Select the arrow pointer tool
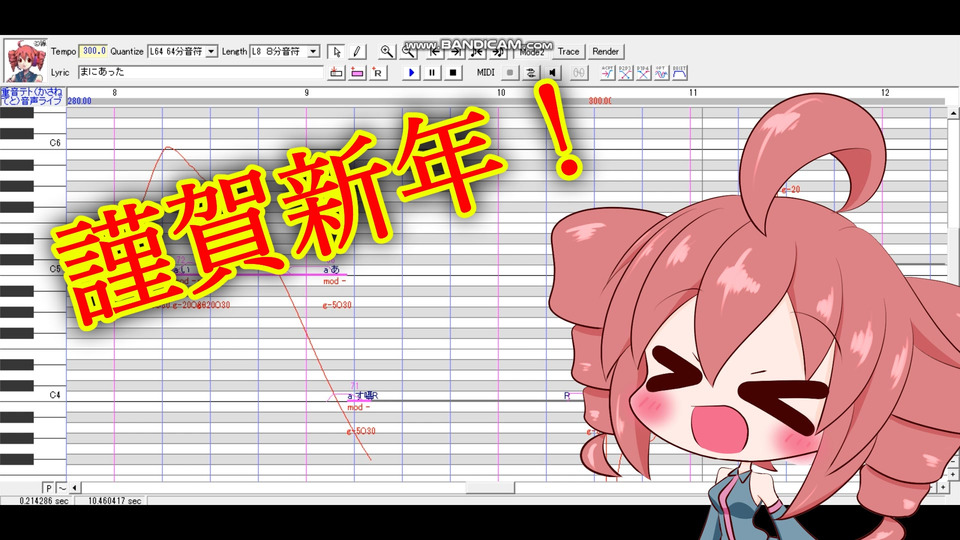Image resolution: width=960 pixels, height=540 pixels. point(336,52)
